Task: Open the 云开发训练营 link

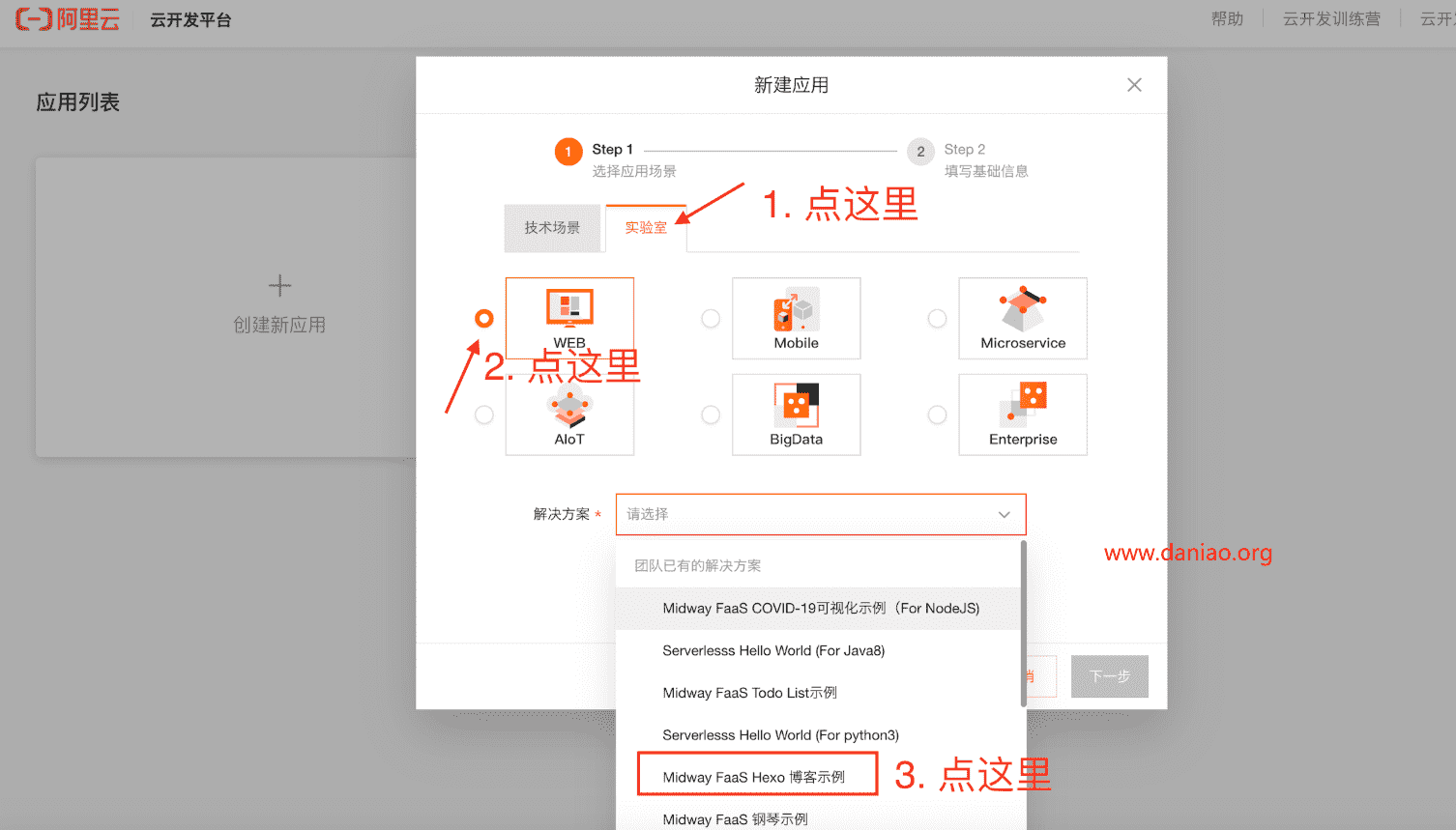Action: (1331, 19)
